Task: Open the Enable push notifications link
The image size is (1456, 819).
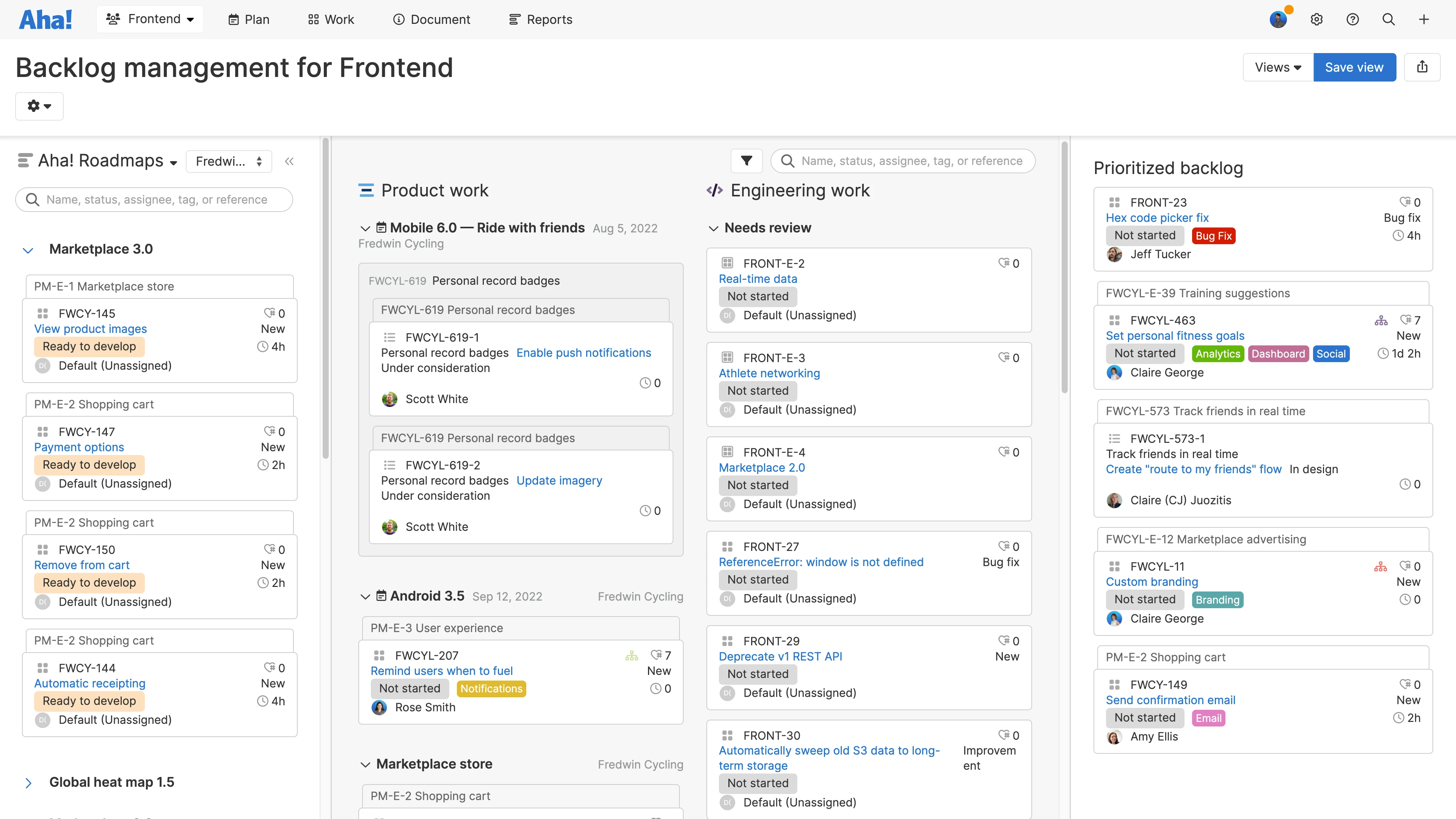Action: (x=583, y=352)
